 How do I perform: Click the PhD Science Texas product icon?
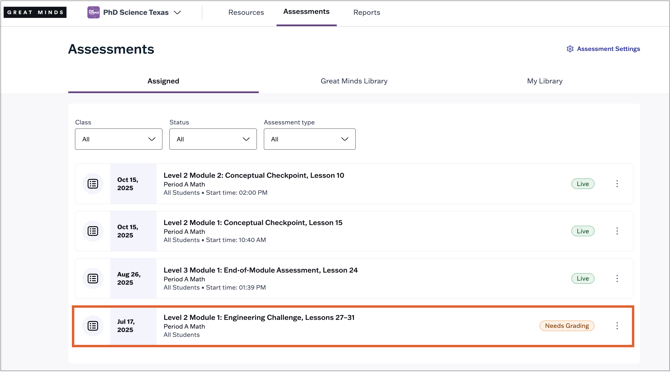(94, 12)
